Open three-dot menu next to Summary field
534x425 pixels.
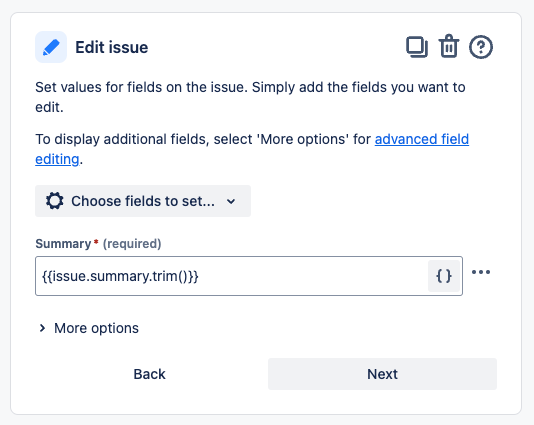[481, 272]
